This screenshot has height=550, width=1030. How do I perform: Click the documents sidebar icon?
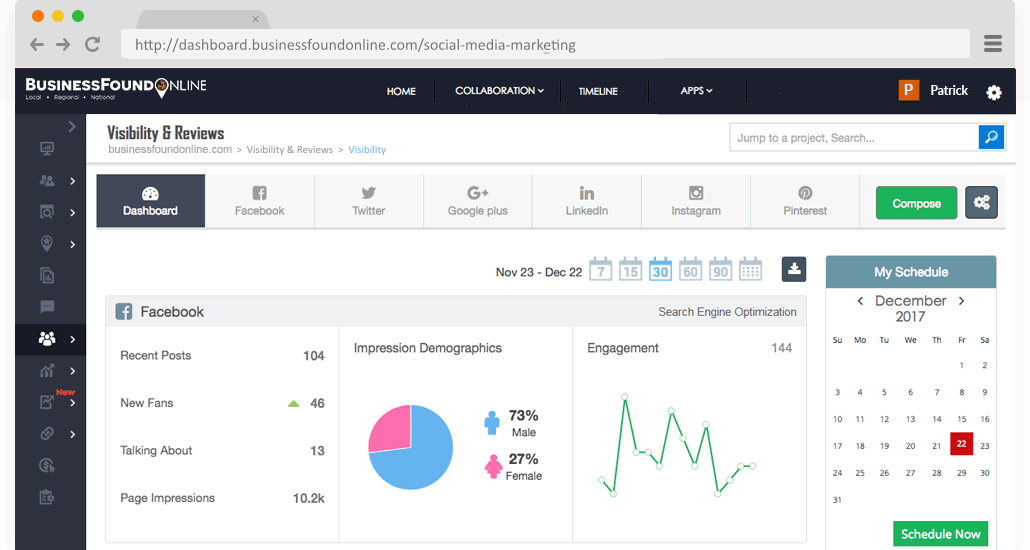[x=47, y=275]
